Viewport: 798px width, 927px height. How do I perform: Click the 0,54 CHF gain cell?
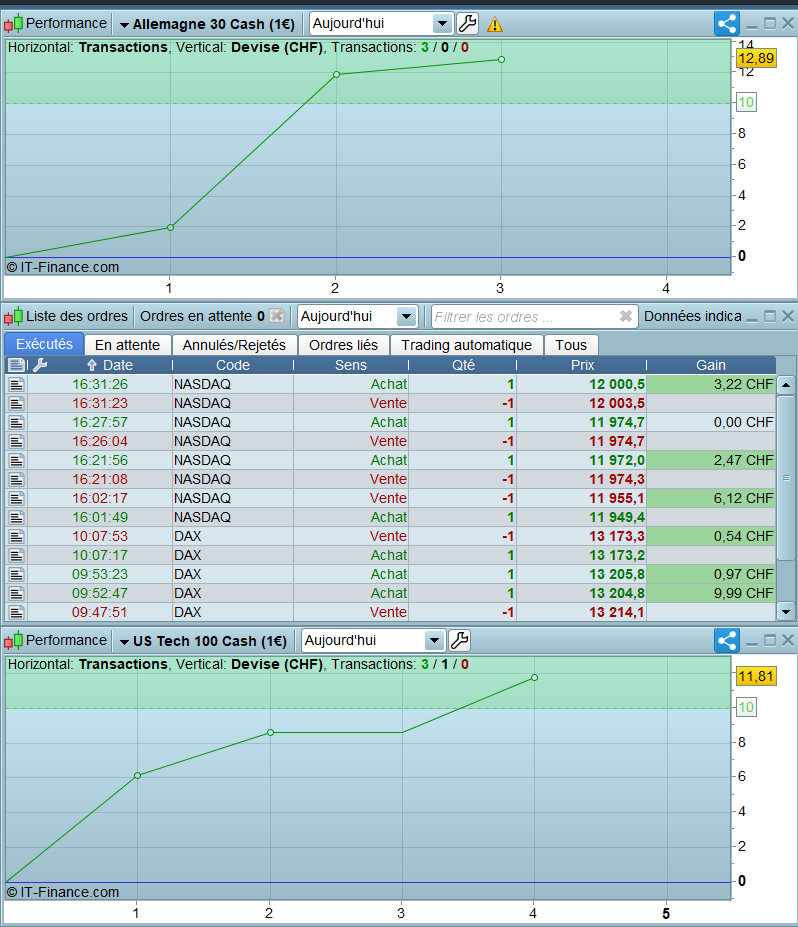[x=711, y=536]
